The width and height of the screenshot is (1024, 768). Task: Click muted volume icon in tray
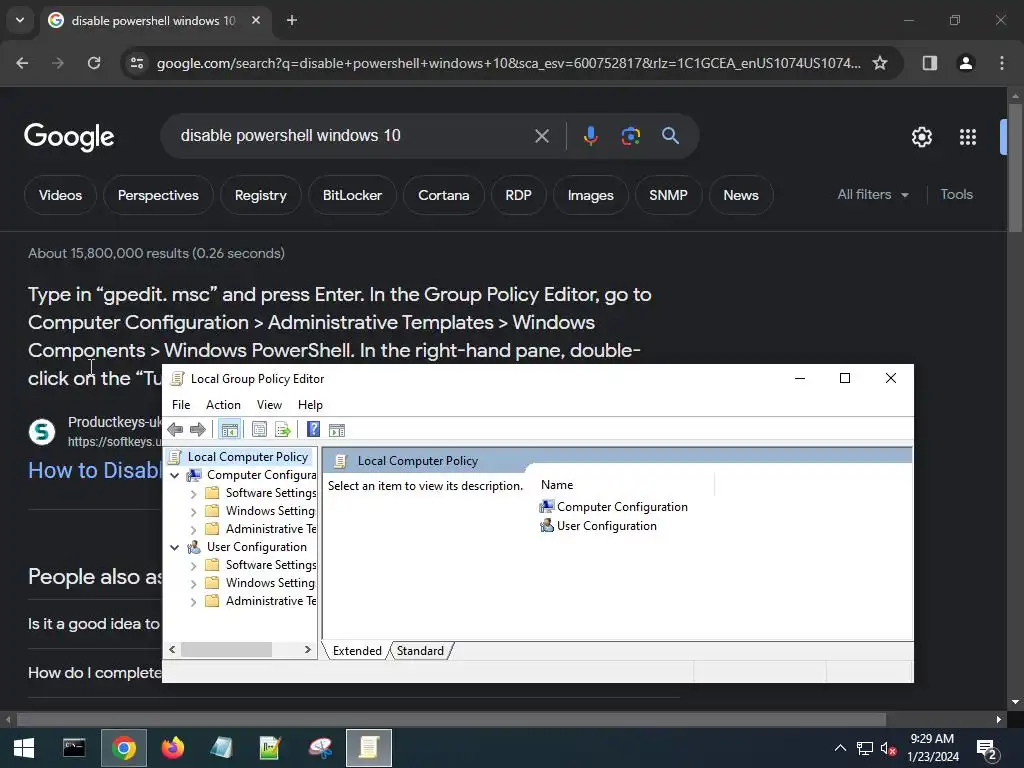pos(888,748)
